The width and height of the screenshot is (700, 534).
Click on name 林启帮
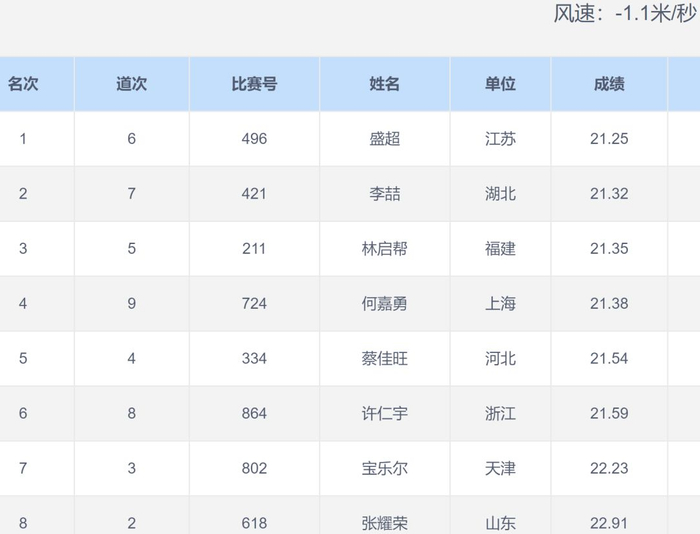click(x=385, y=249)
